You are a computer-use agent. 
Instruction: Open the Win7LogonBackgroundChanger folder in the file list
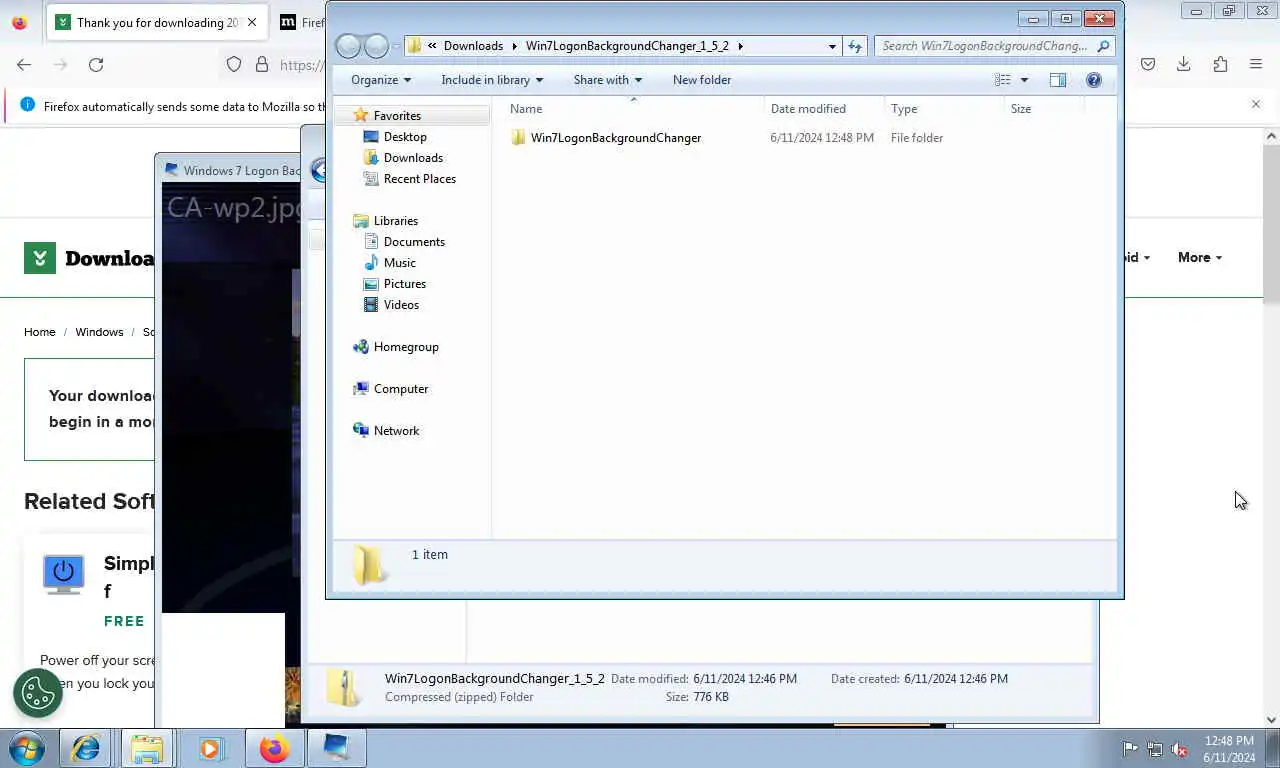coord(616,138)
